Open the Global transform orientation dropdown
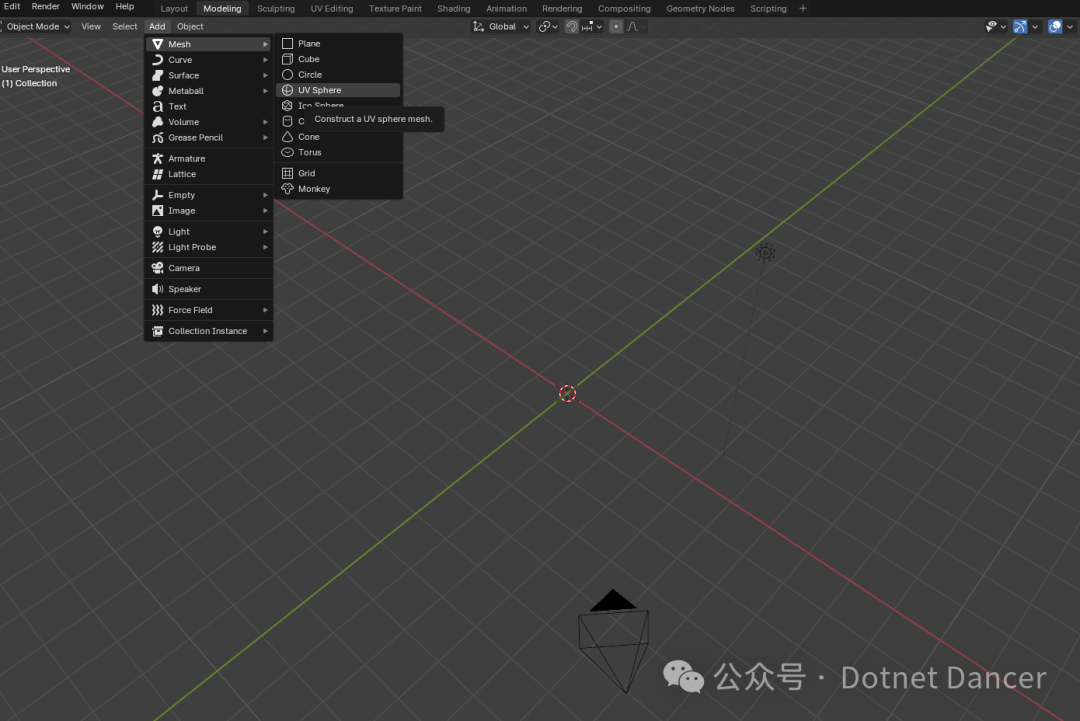 [x=503, y=26]
